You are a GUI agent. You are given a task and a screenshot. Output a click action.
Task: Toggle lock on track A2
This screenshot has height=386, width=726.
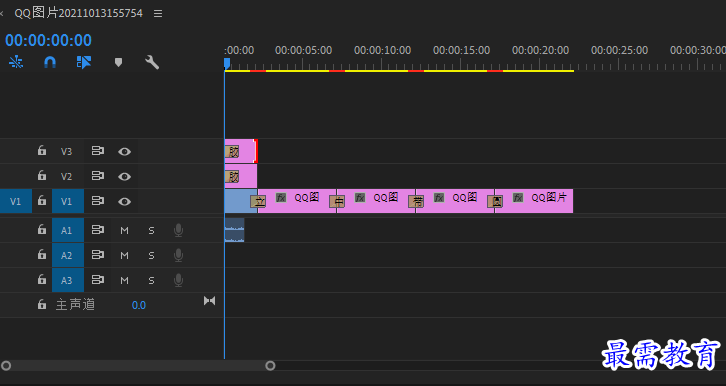click(42, 255)
